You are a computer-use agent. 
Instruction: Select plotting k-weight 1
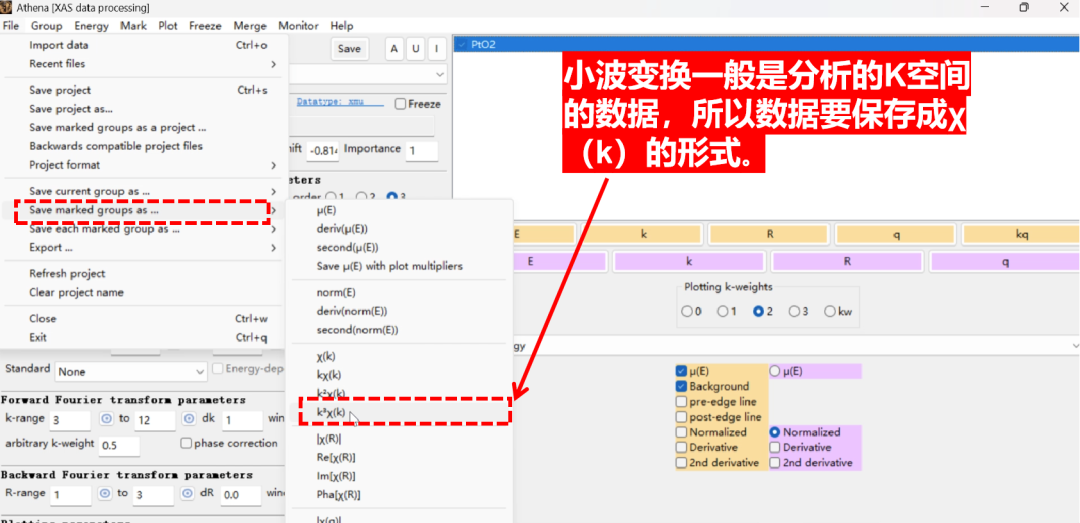(723, 311)
